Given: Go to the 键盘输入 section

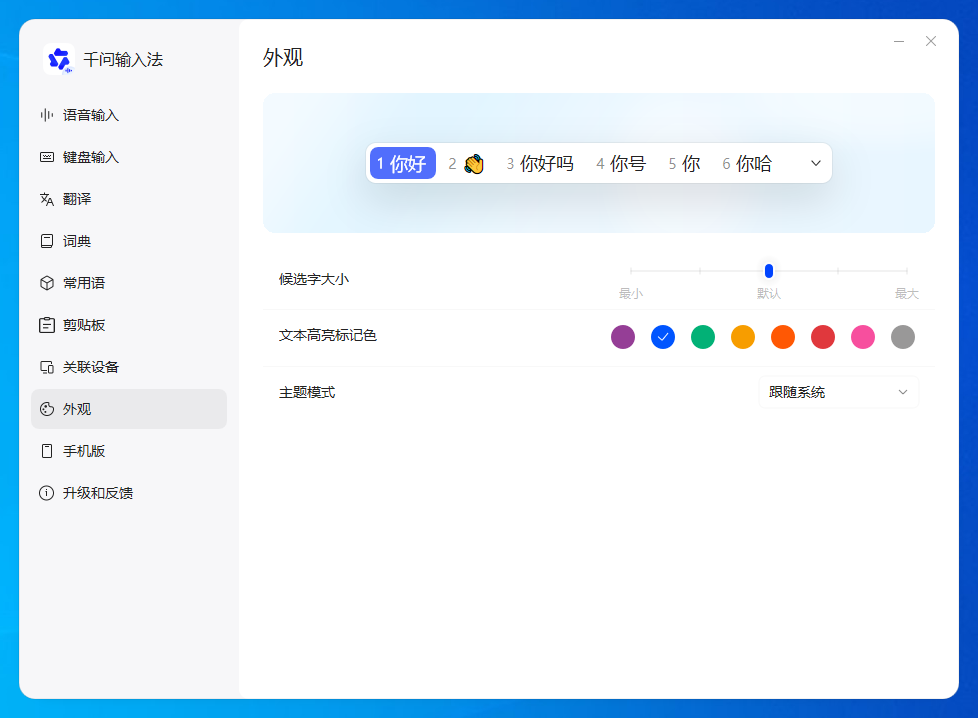Looking at the screenshot, I should tap(129, 157).
